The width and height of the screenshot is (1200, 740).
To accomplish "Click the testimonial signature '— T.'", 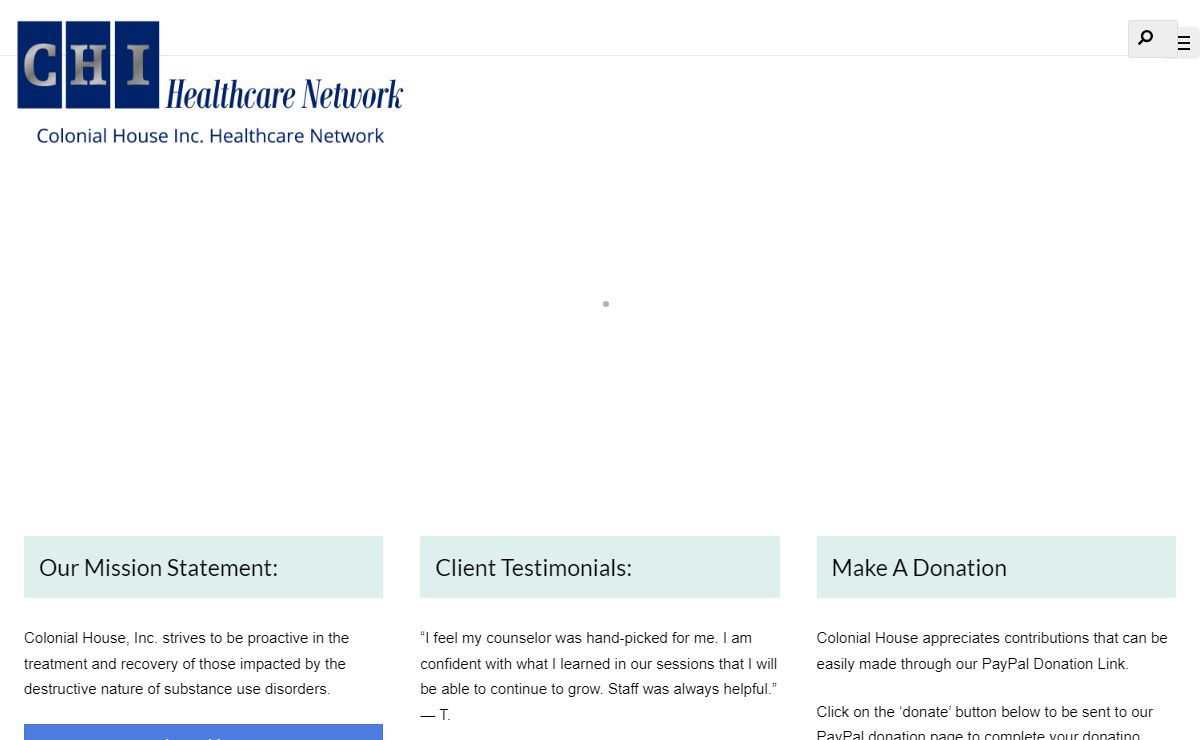I will tap(435, 716).
